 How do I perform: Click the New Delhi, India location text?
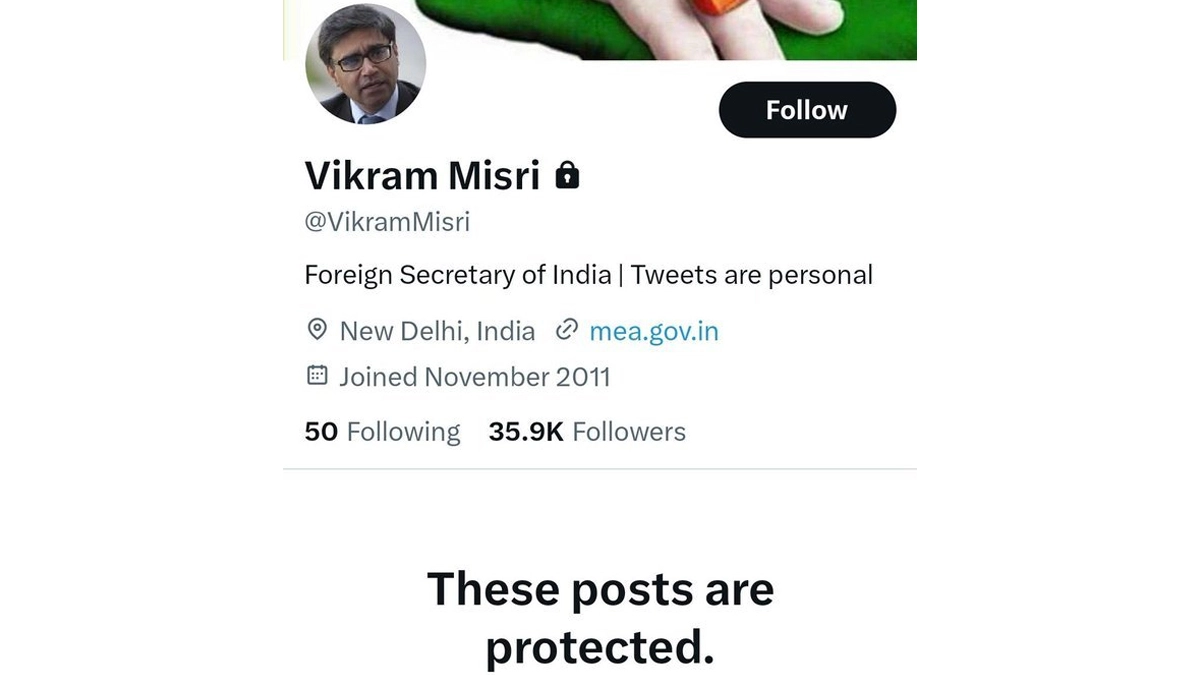[x=437, y=331]
